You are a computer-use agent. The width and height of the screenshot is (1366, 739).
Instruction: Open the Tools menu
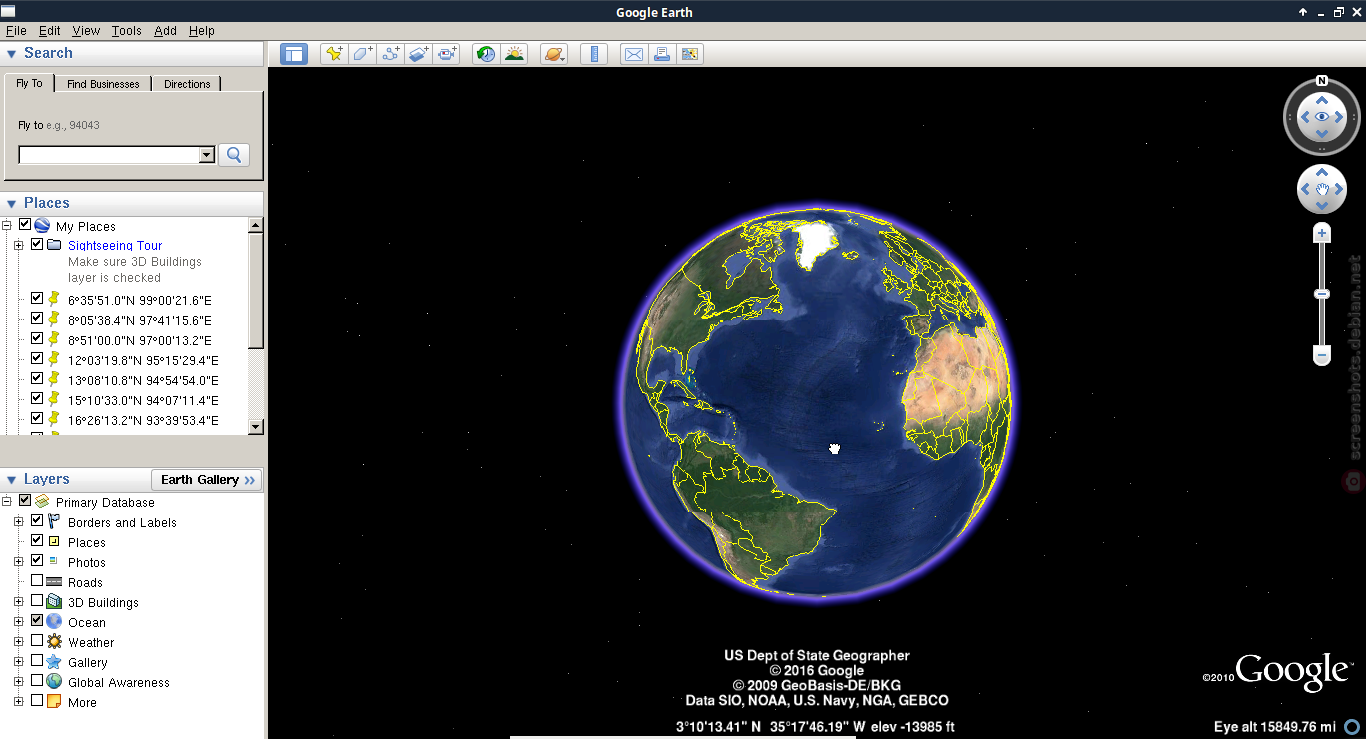click(x=127, y=31)
